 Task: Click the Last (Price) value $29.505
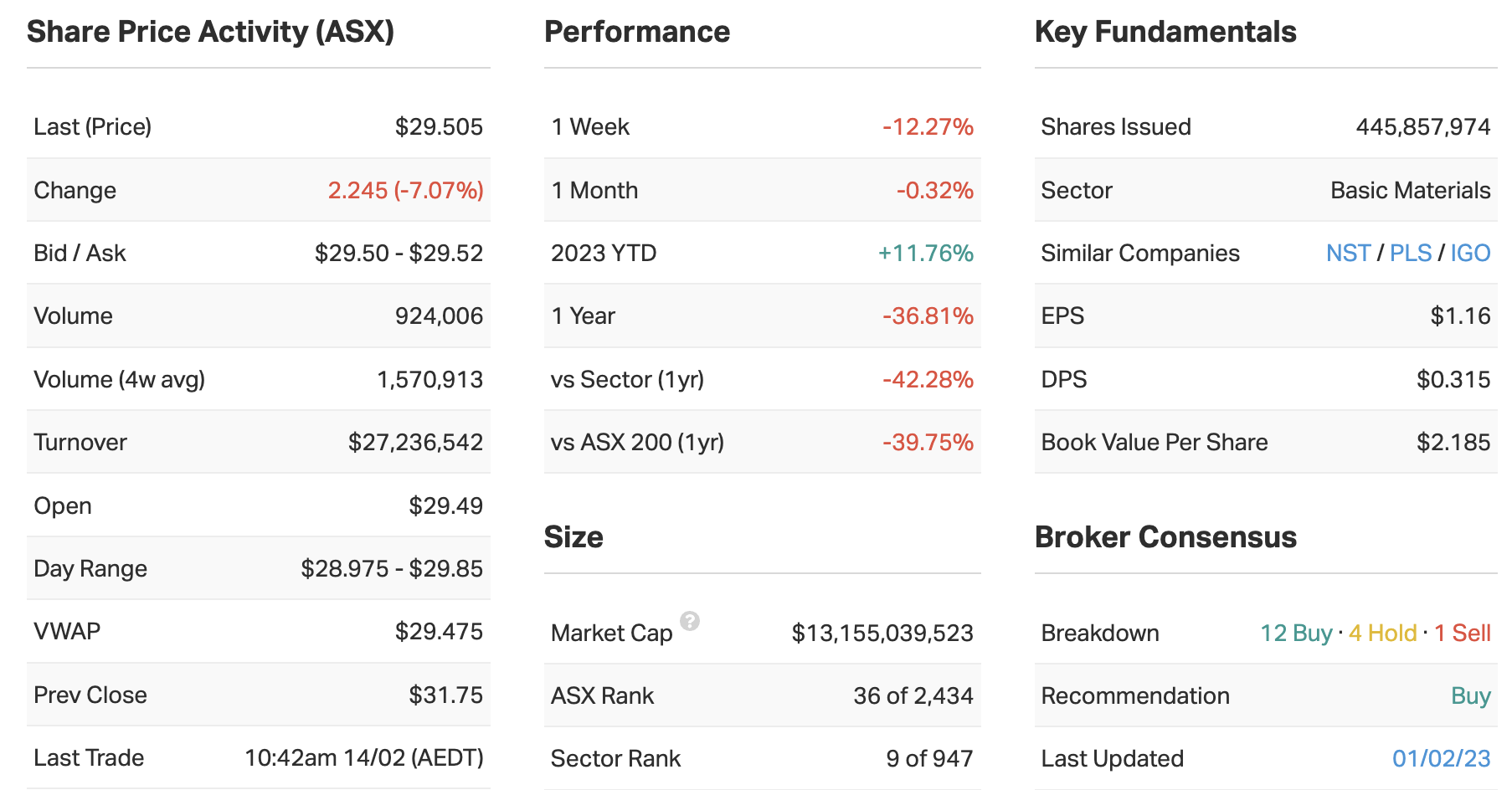pyautogui.click(x=439, y=126)
